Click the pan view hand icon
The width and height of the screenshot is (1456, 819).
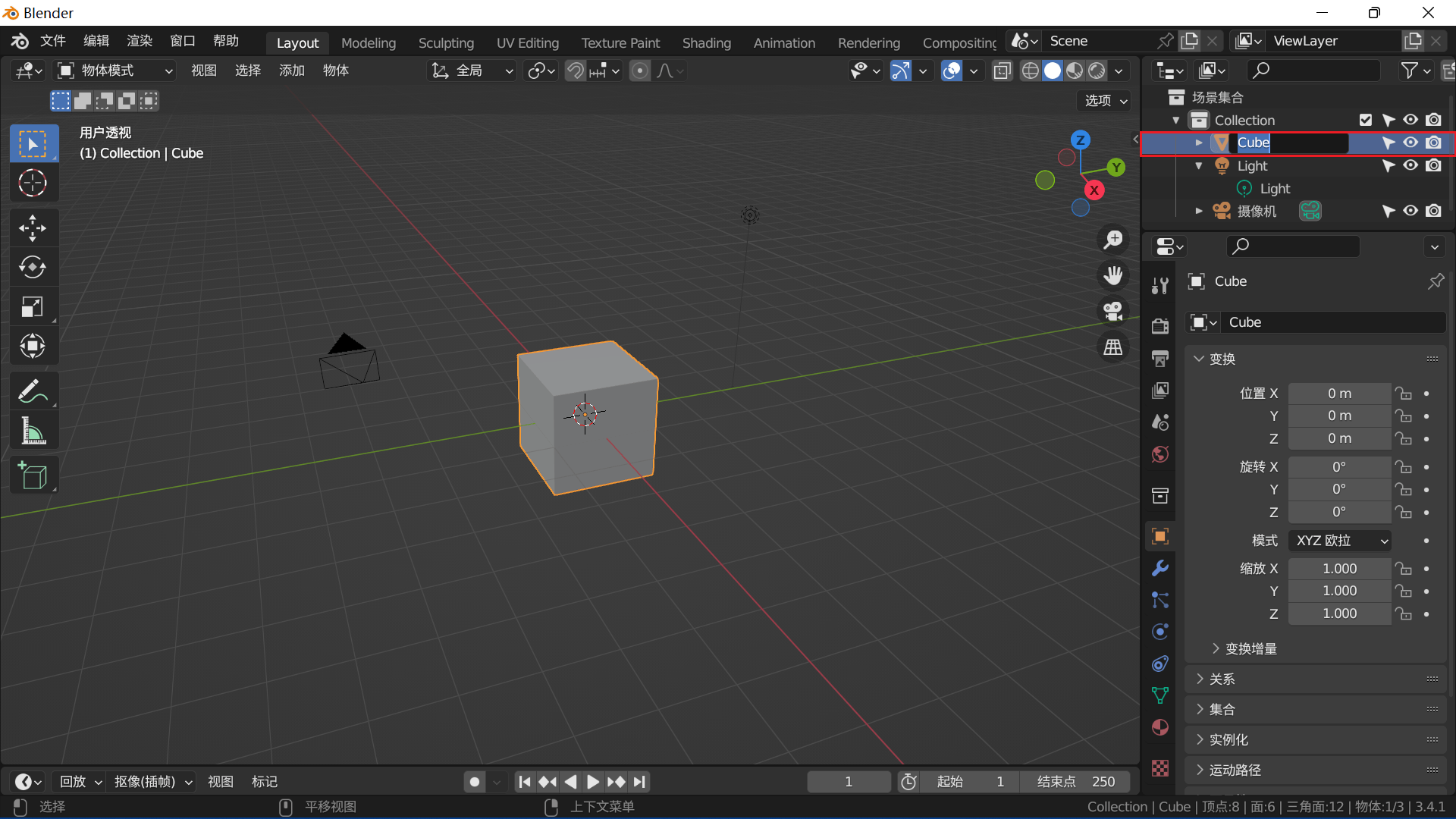[1113, 275]
